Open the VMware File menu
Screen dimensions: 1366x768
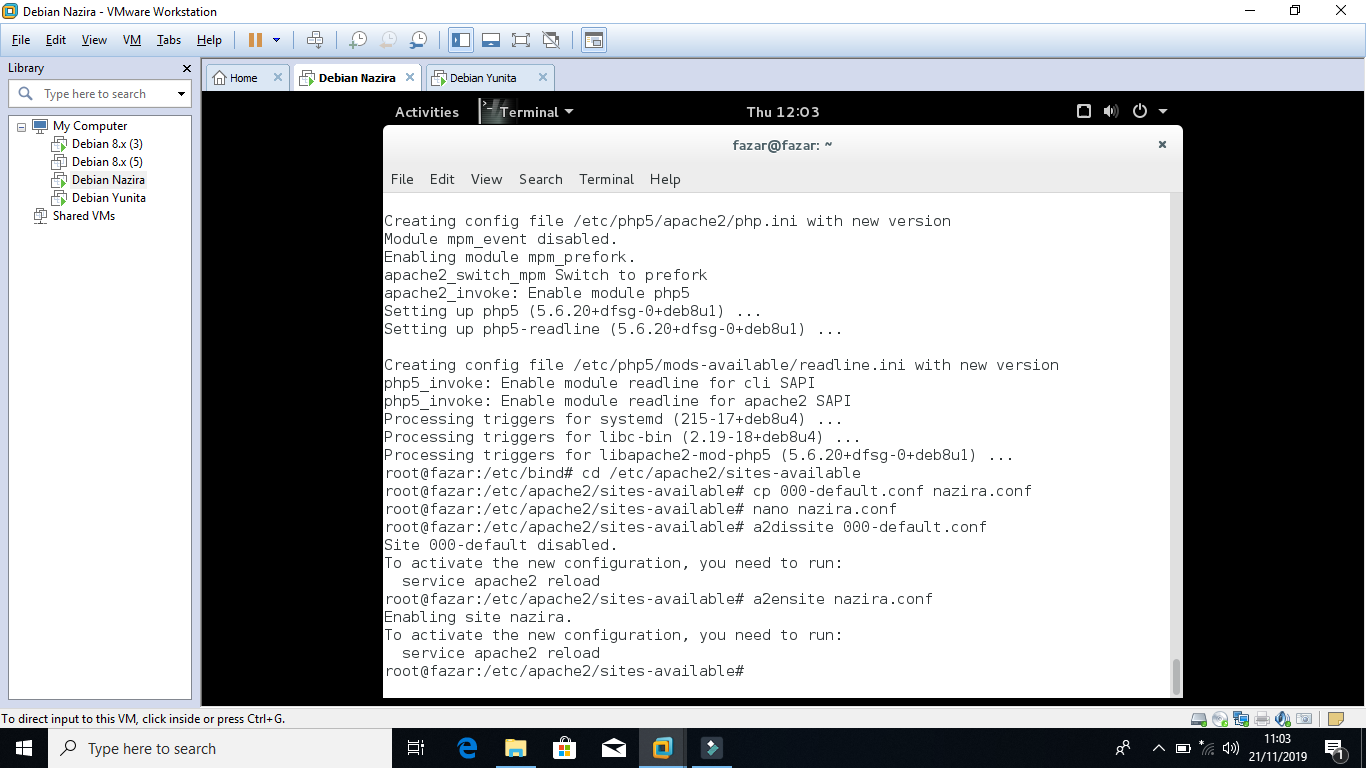21,40
